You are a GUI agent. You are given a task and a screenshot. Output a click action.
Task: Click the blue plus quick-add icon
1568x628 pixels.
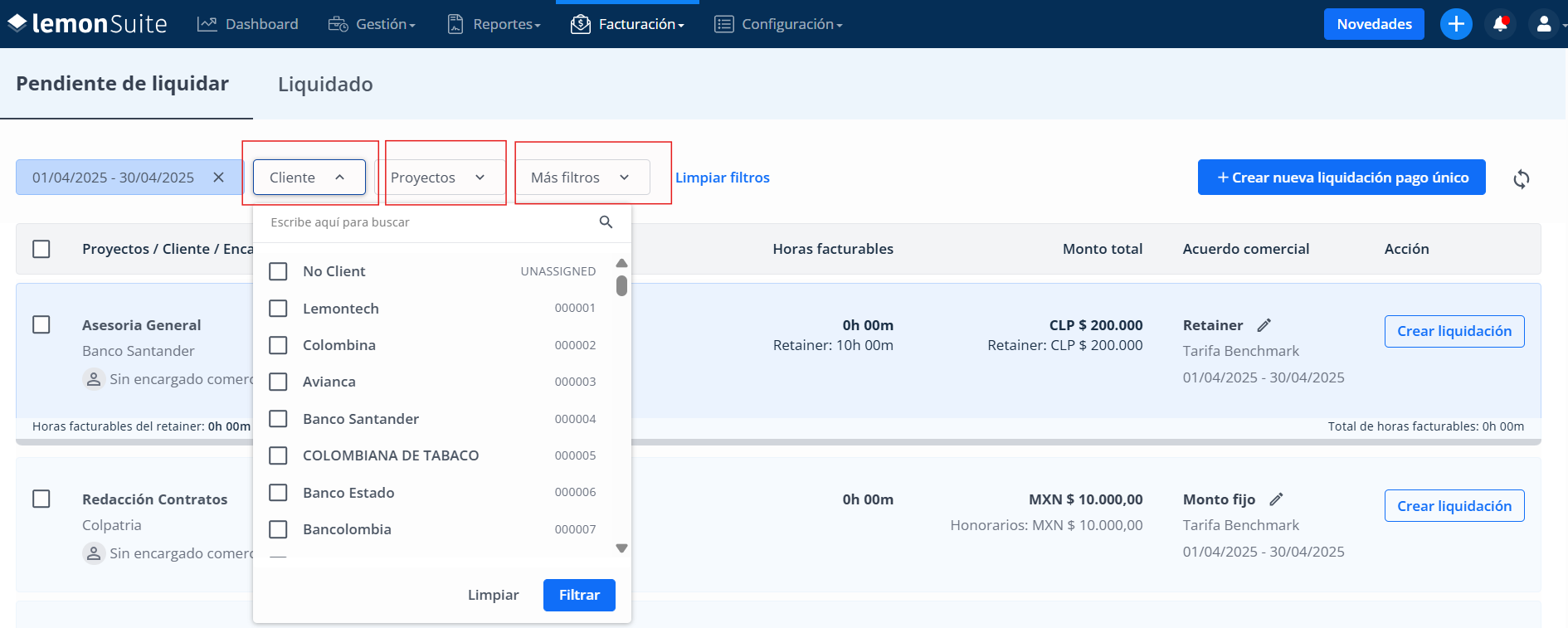[1456, 24]
